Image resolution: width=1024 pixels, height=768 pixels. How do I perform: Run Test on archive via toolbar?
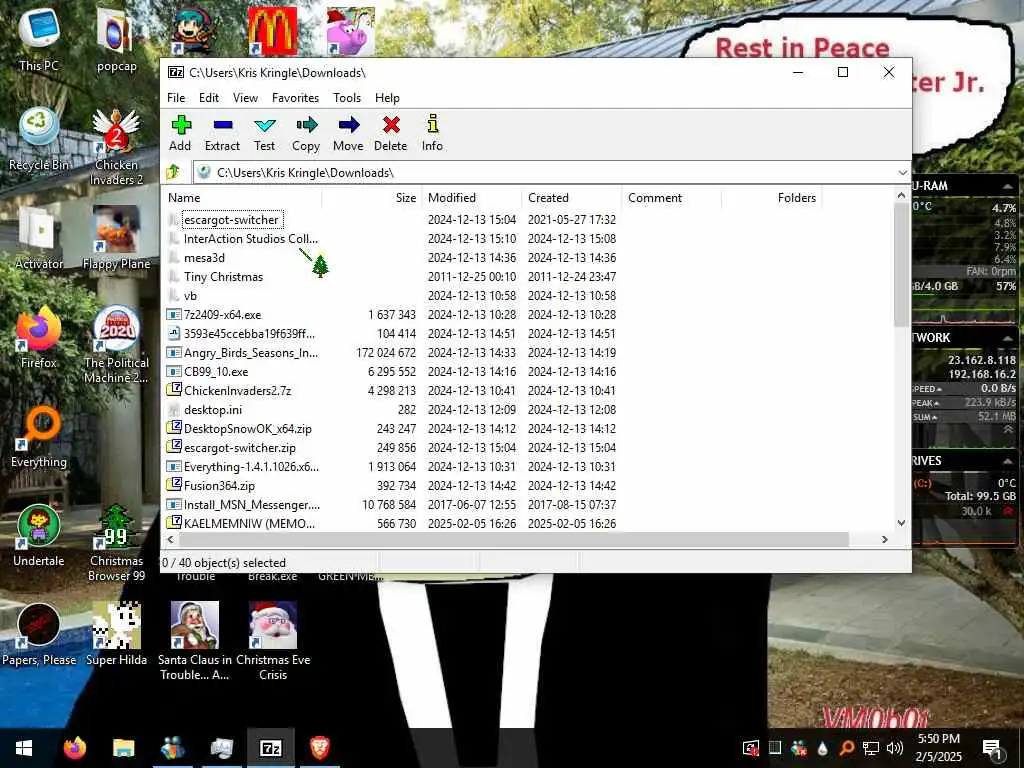pos(264,133)
